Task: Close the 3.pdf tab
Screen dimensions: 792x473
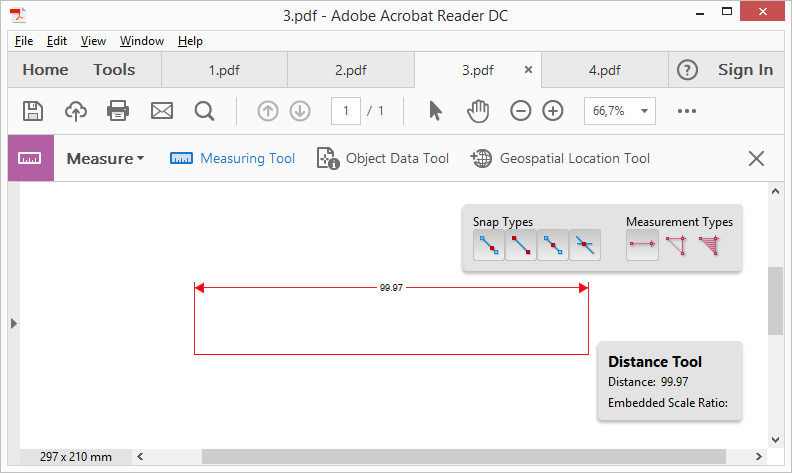Action: (528, 70)
